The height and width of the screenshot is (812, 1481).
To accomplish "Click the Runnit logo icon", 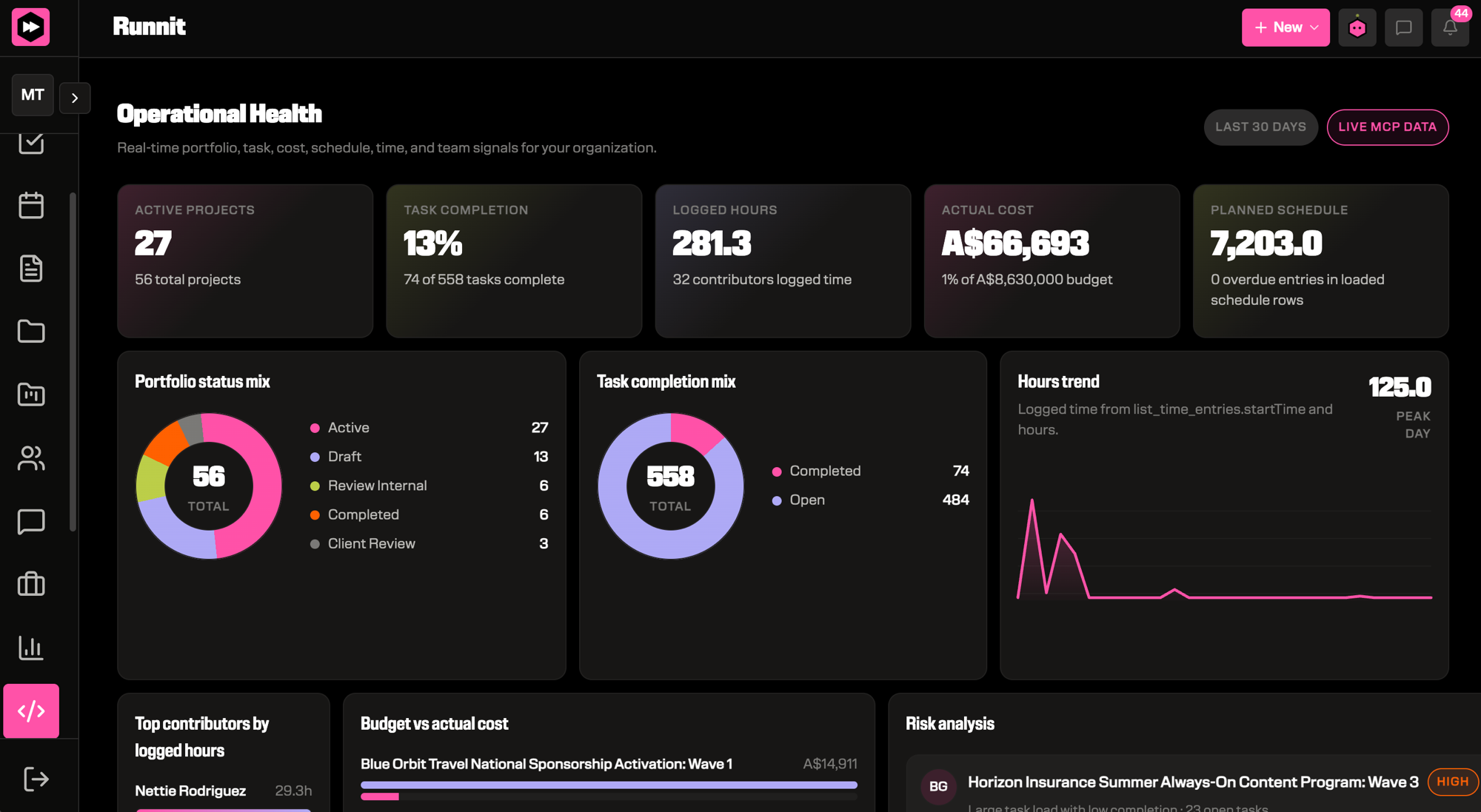I will point(31,27).
